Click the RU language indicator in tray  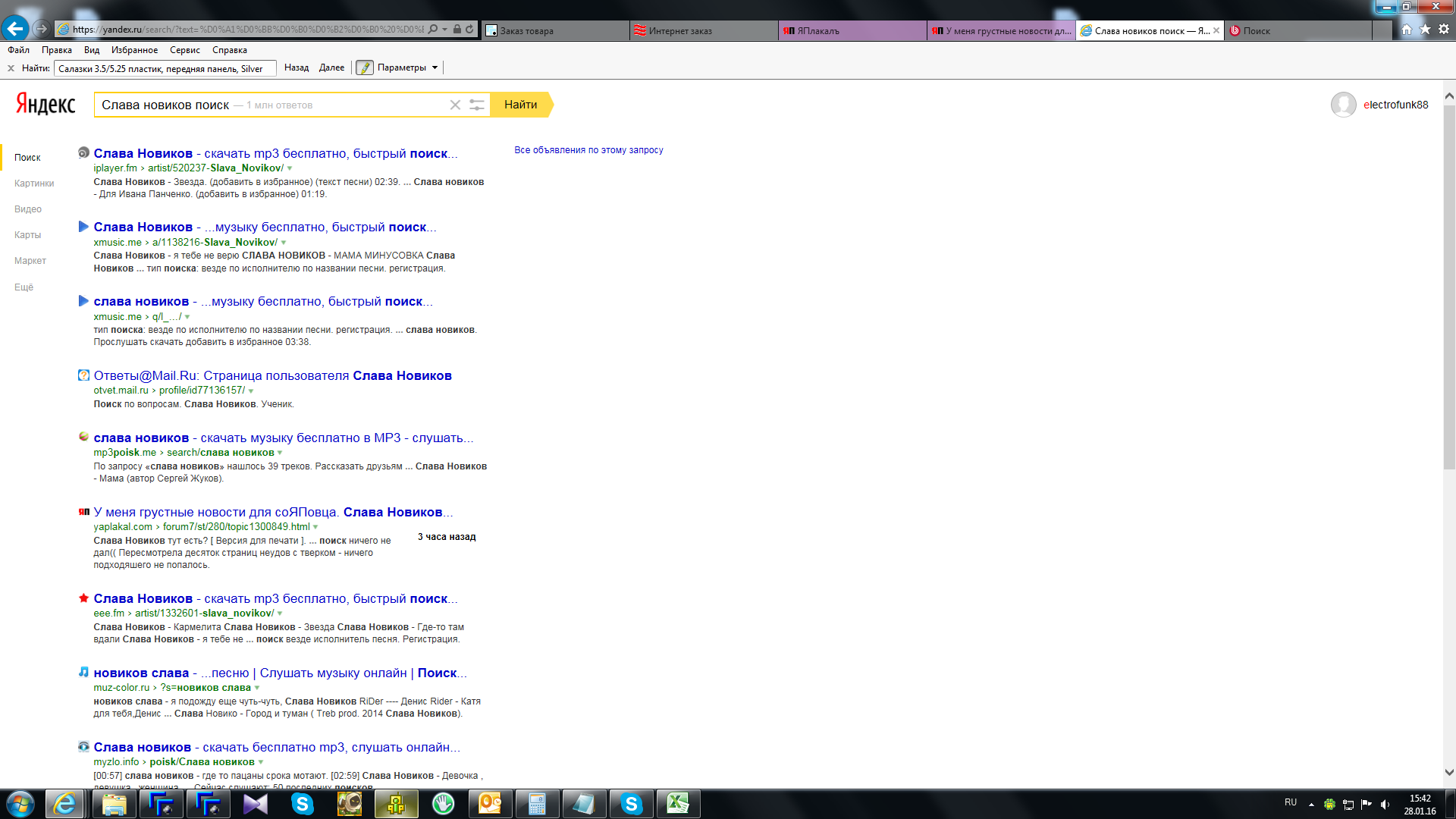click(1291, 802)
